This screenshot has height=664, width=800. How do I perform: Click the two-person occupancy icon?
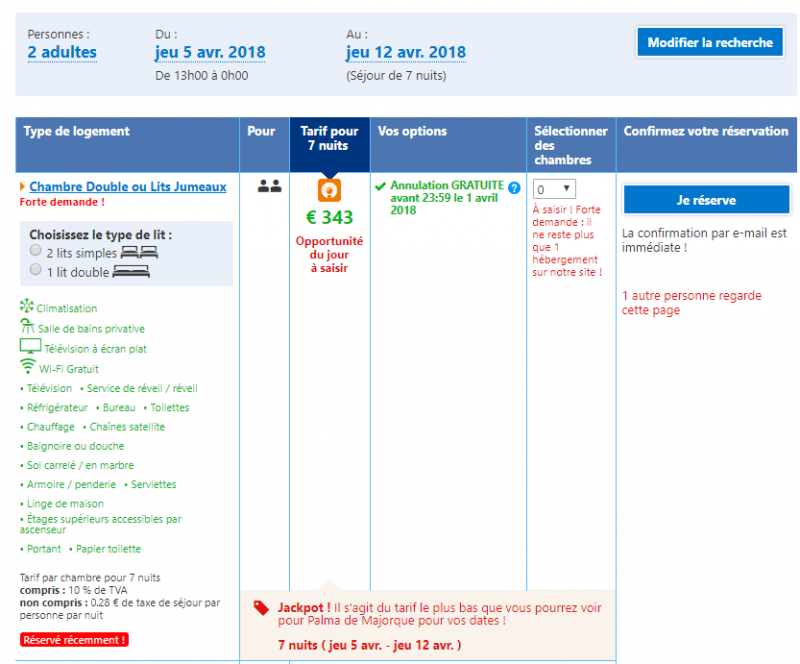tap(269, 186)
